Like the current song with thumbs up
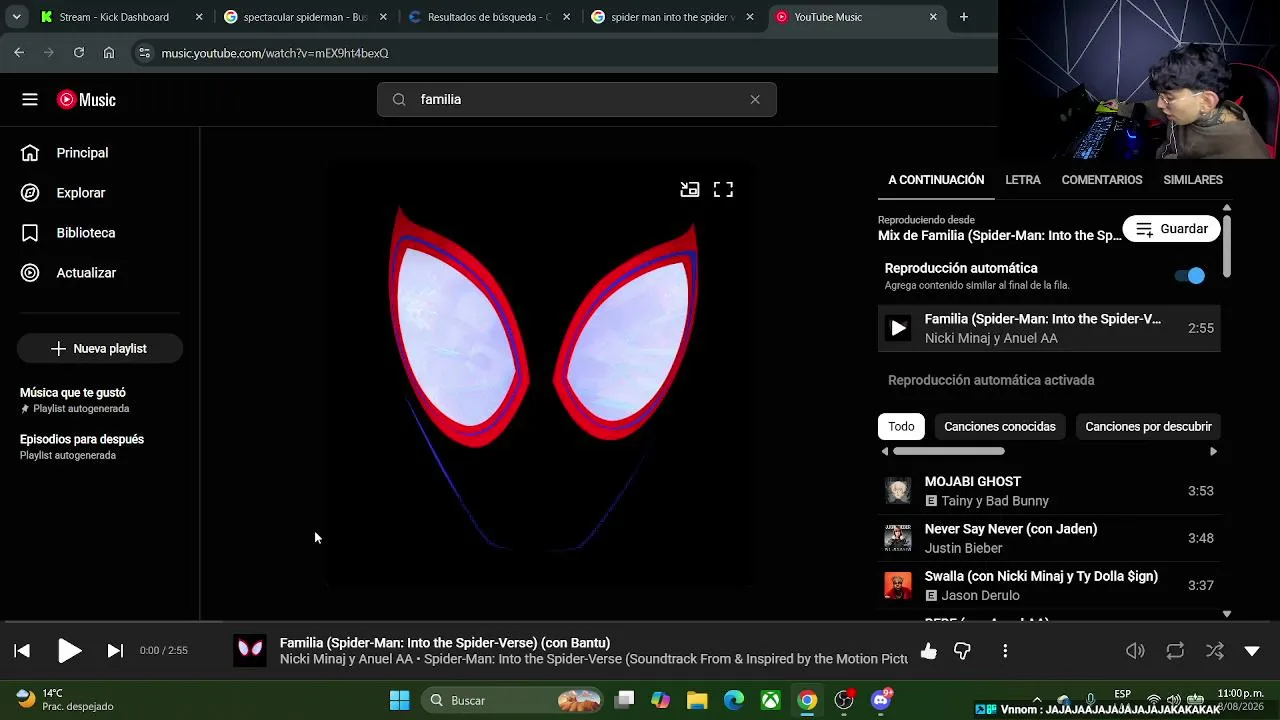Viewport: 1280px width, 720px height. pyautogui.click(x=929, y=651)
